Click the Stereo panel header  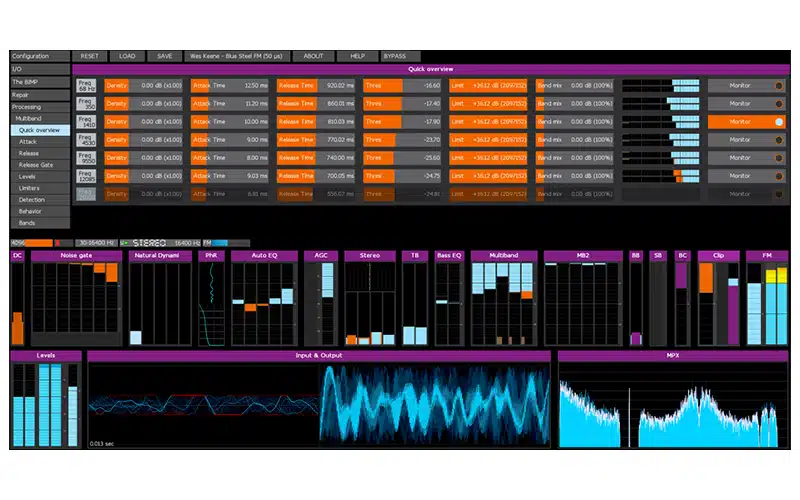point(370,256)
